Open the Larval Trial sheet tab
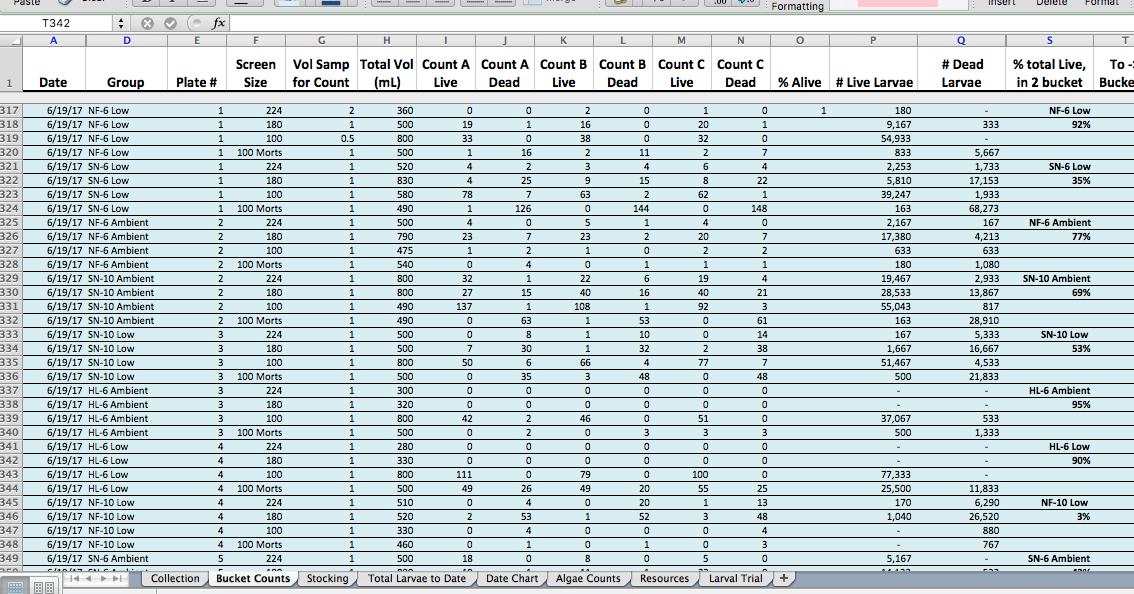The image size is (1134, 594). [x=736, y=578]
